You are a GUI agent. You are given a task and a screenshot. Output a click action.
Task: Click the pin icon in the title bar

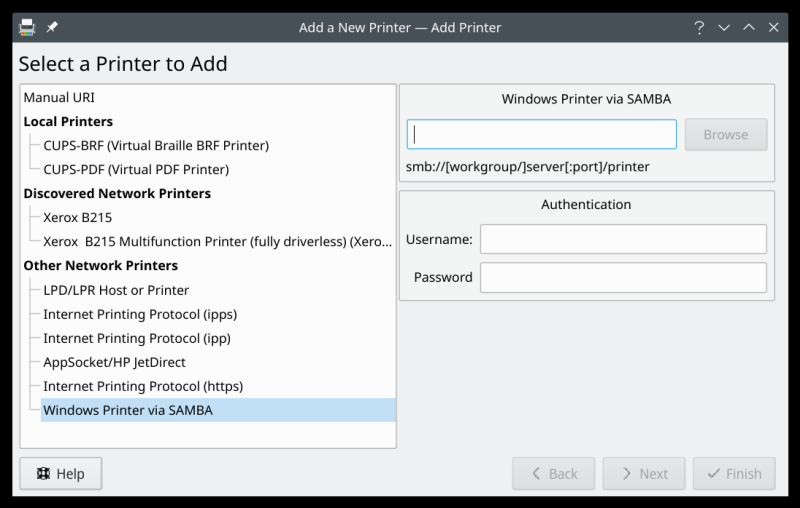pos(52,27)
